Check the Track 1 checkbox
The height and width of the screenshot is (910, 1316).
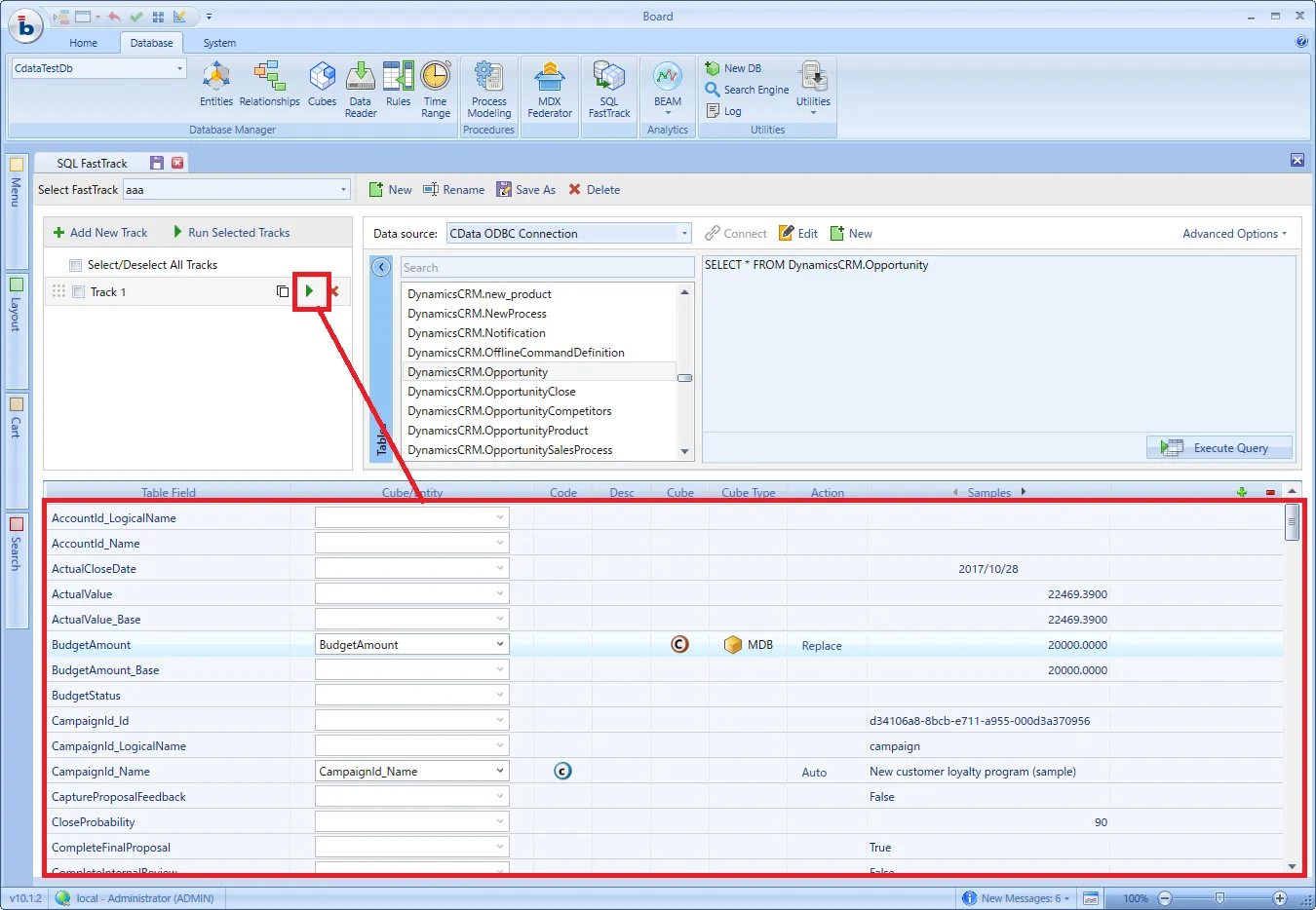point(79,292)
